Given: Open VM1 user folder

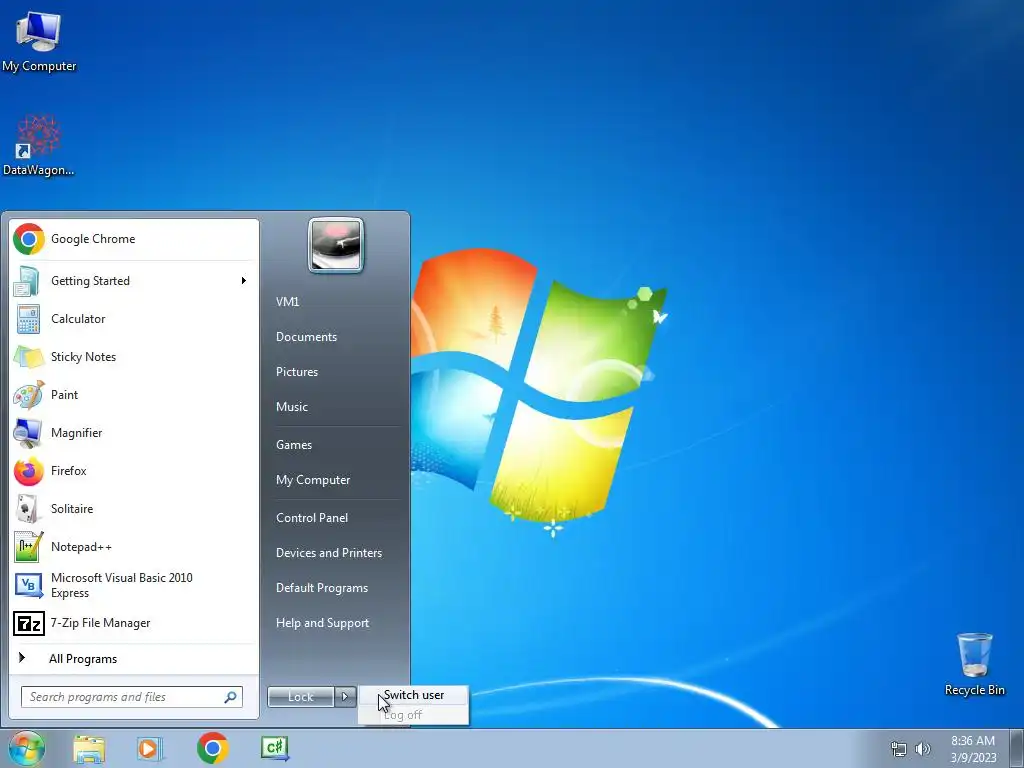Looking at the screenshot, I should [288, 302].
